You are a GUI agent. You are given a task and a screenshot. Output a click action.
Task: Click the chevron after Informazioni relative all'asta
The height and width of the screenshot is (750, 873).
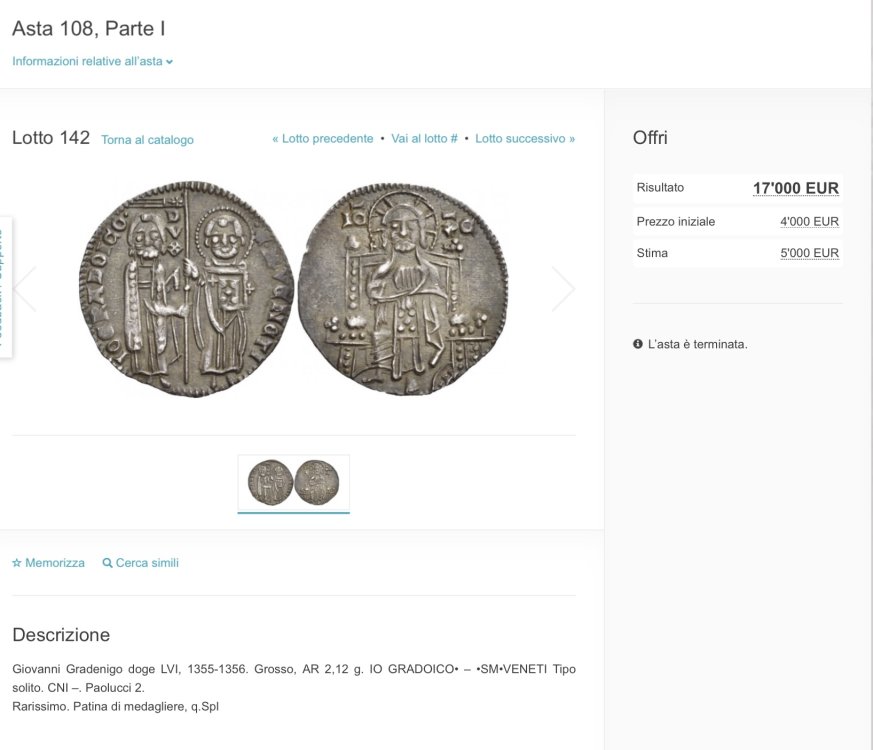170,62
